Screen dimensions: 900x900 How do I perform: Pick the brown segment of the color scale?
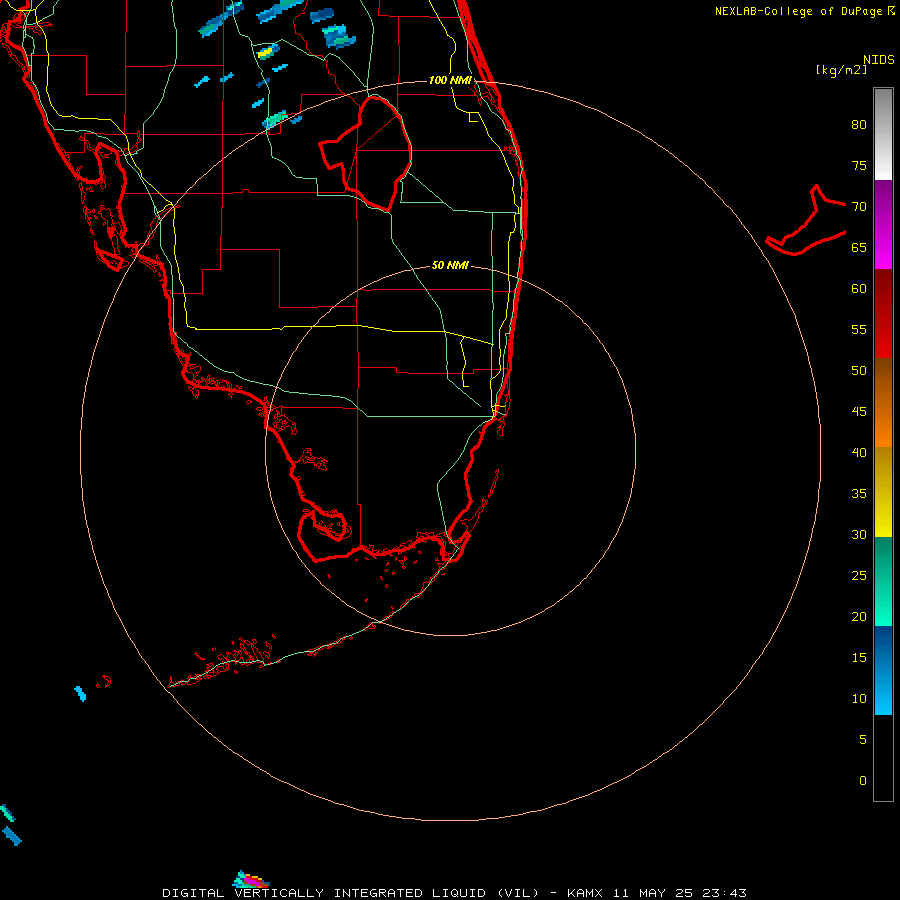883,402
